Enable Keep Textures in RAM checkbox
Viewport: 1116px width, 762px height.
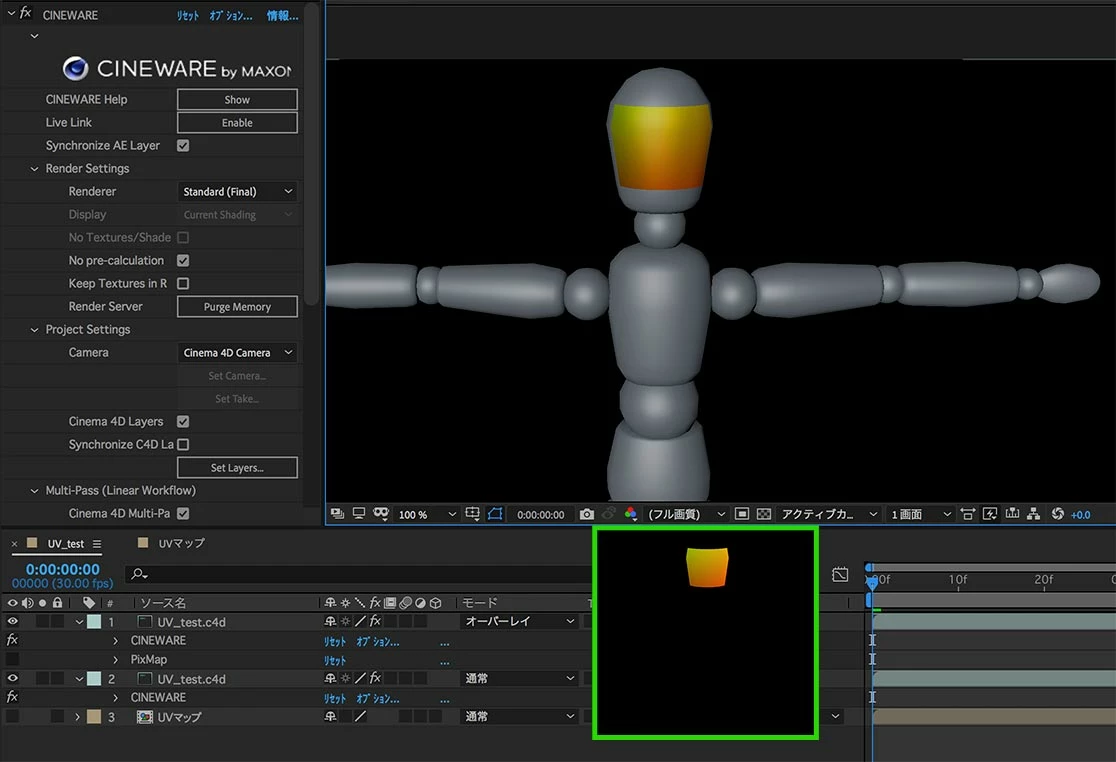183,283
